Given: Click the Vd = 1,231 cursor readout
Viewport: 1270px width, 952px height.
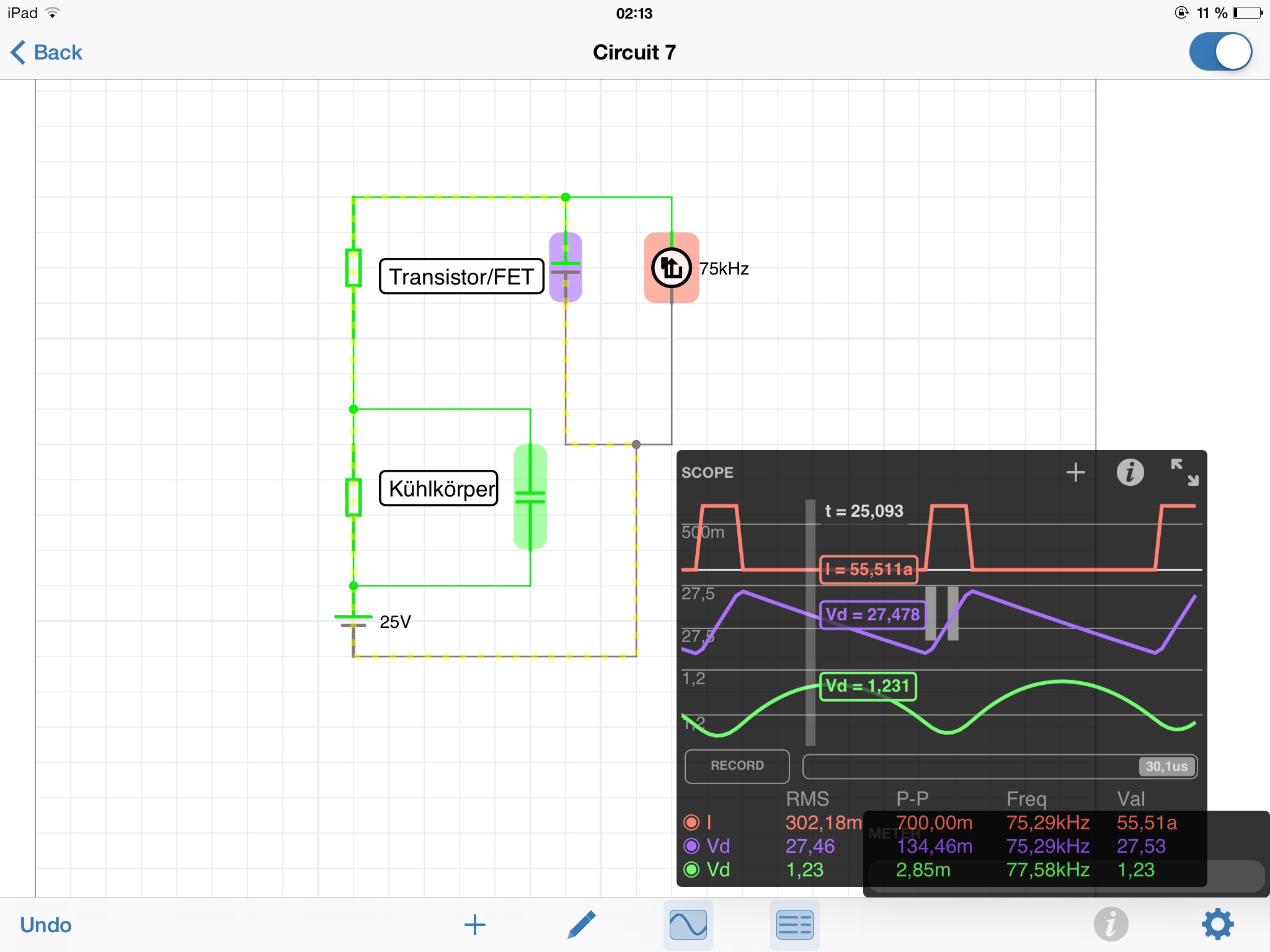Looking at the screenshot, I should (868, 686).
